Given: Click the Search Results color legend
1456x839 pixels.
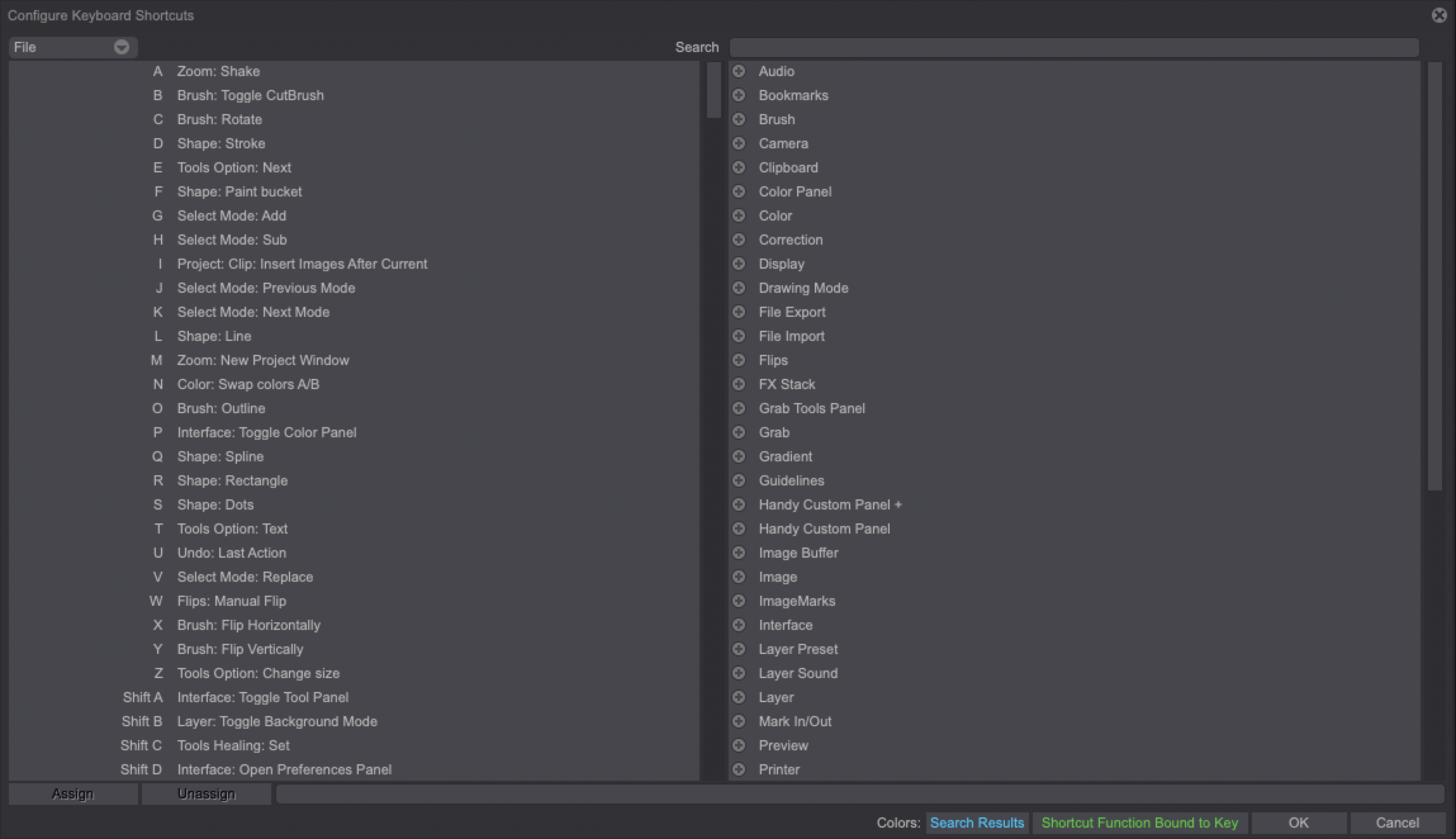Looking at the screenshot, I should tap(976, 823).
